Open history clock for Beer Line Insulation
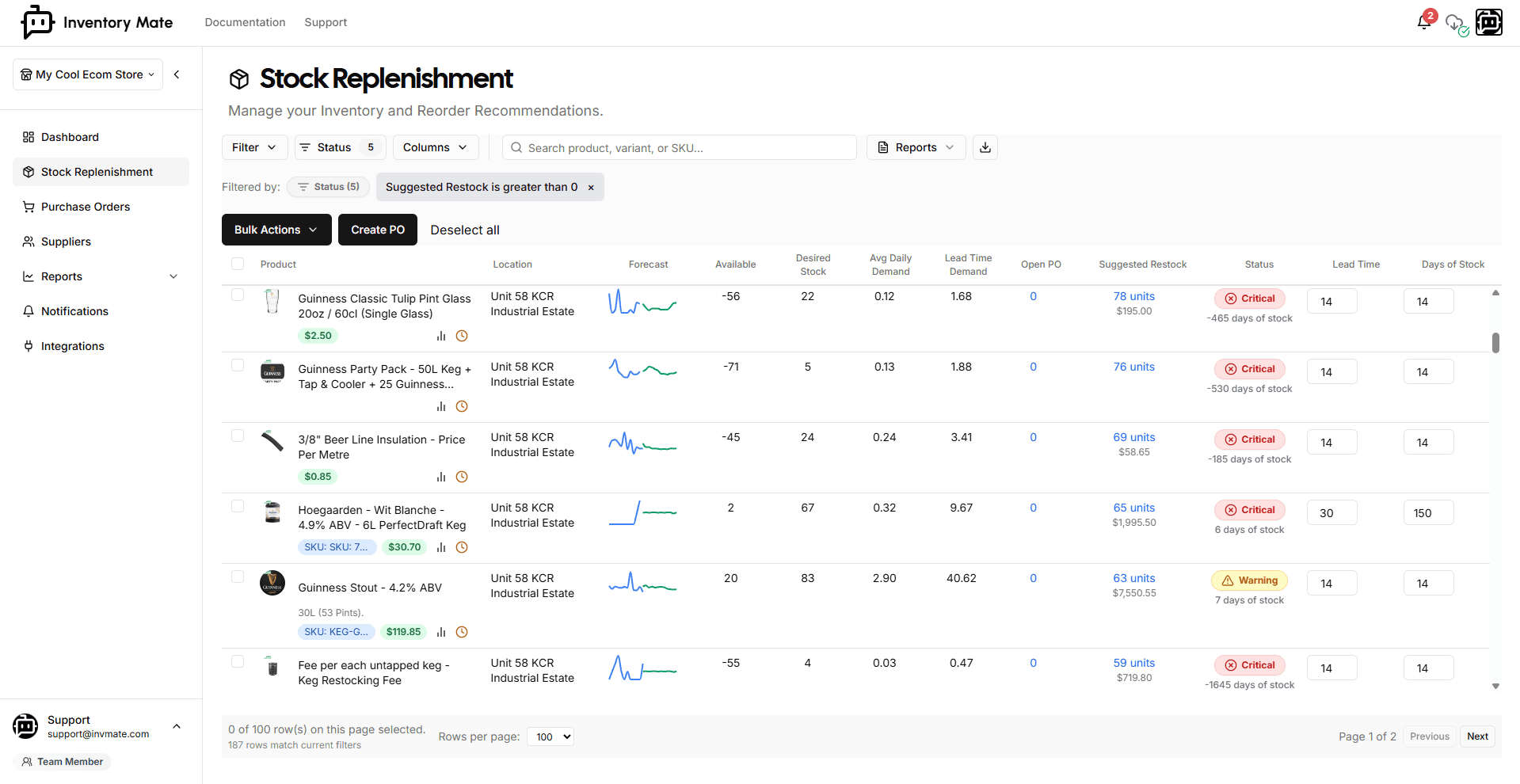Viewport: 1520px width, 784px height. coord(462,477)
